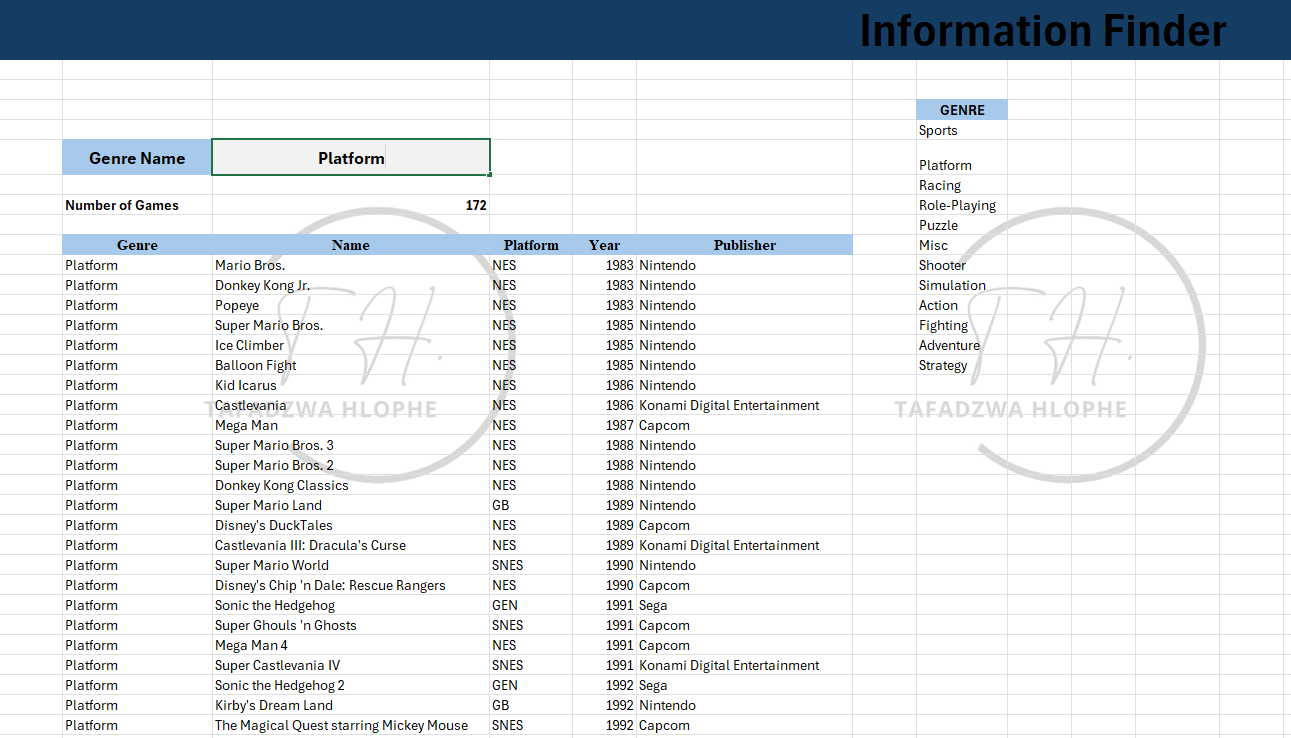Viewport: 1291px width, 738px height.
Task: Click the Number of Games label
Action: (122, 205)
